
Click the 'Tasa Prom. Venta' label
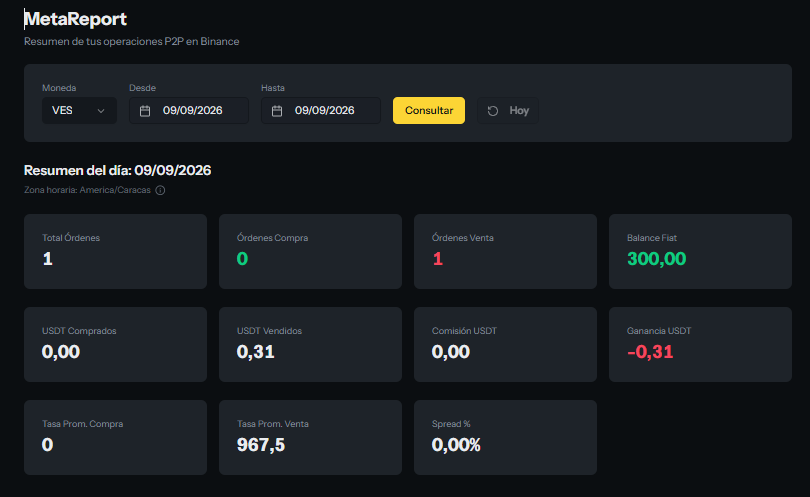pos(273,424)
